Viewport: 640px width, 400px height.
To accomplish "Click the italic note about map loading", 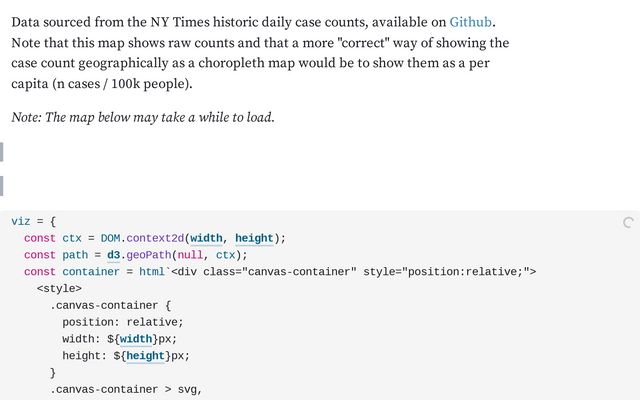I will pyautogui.click(x=143, y=118).
